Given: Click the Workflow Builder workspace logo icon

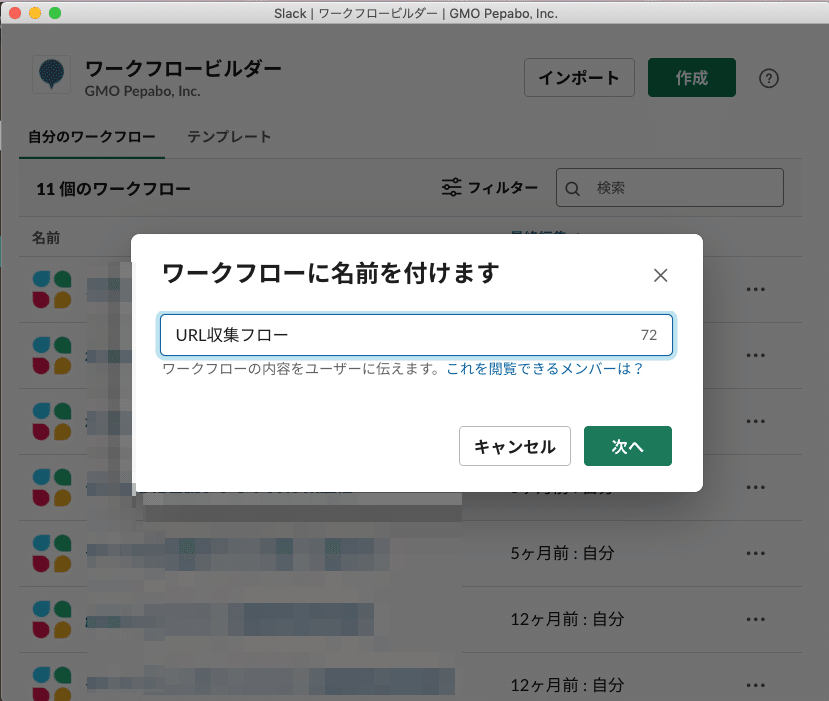Looking at the screenshot, I should pos(51,75).
